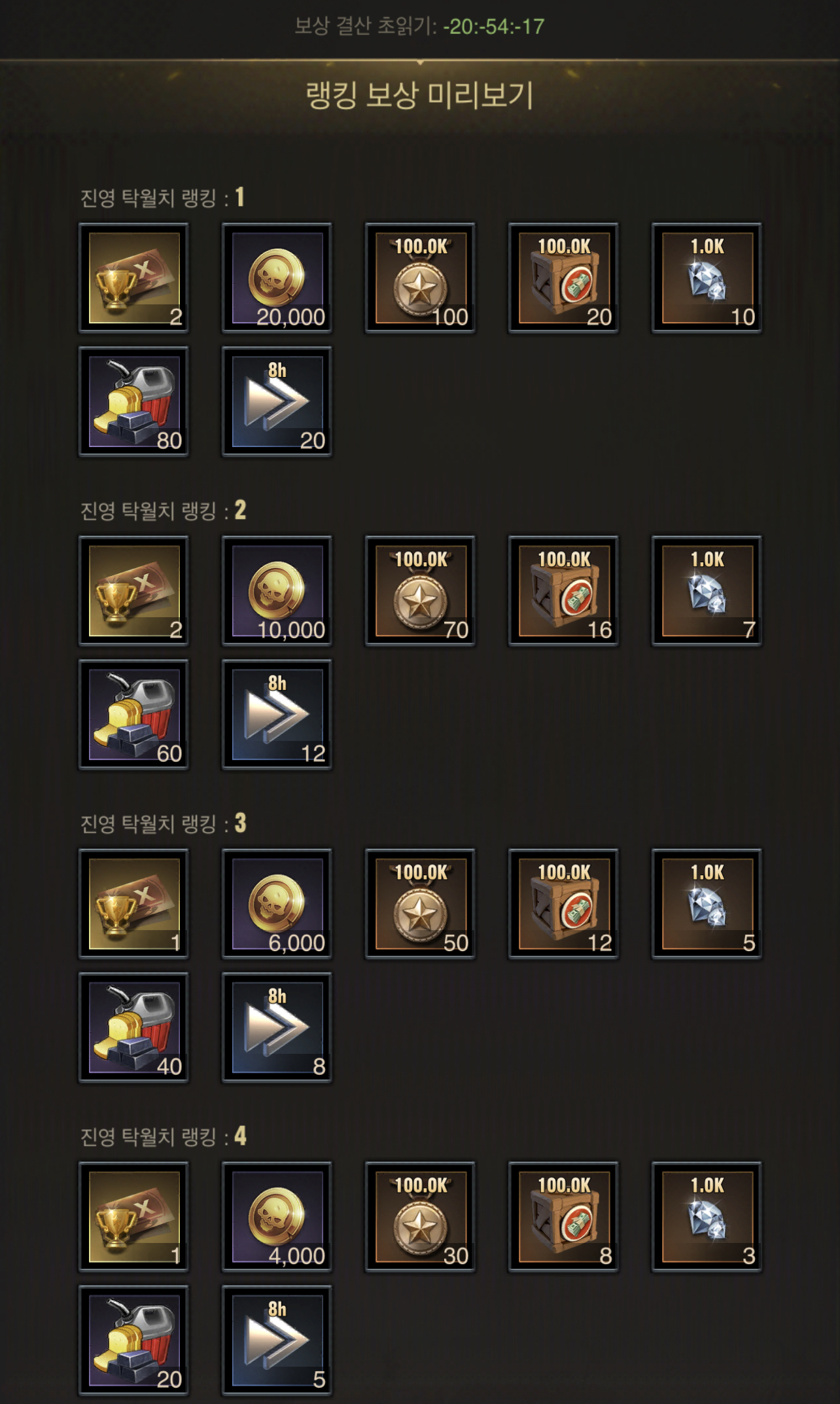
Task: Tap resource bundle icon showing 20
Action: [x=133, y=1340]
